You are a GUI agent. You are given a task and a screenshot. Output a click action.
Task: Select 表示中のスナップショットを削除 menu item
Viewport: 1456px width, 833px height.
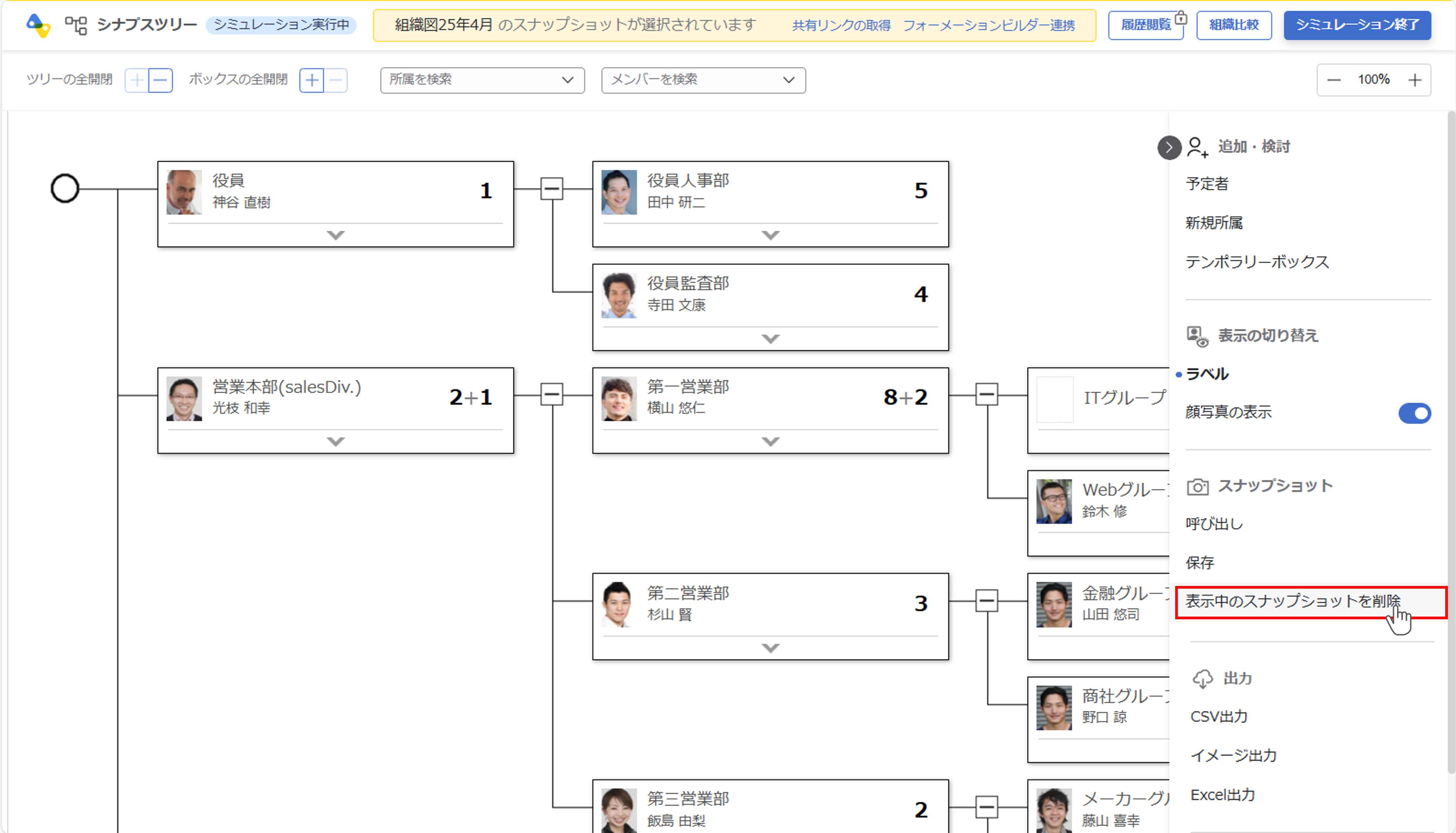1292,601
